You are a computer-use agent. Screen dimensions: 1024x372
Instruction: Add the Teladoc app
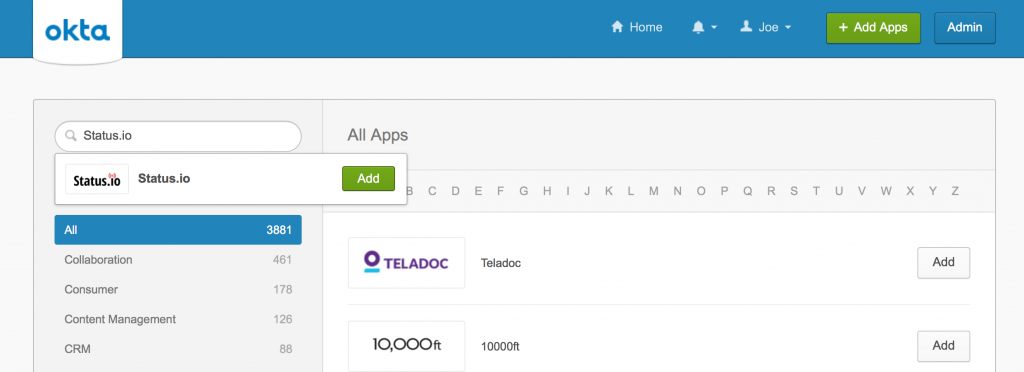point(943,262)
